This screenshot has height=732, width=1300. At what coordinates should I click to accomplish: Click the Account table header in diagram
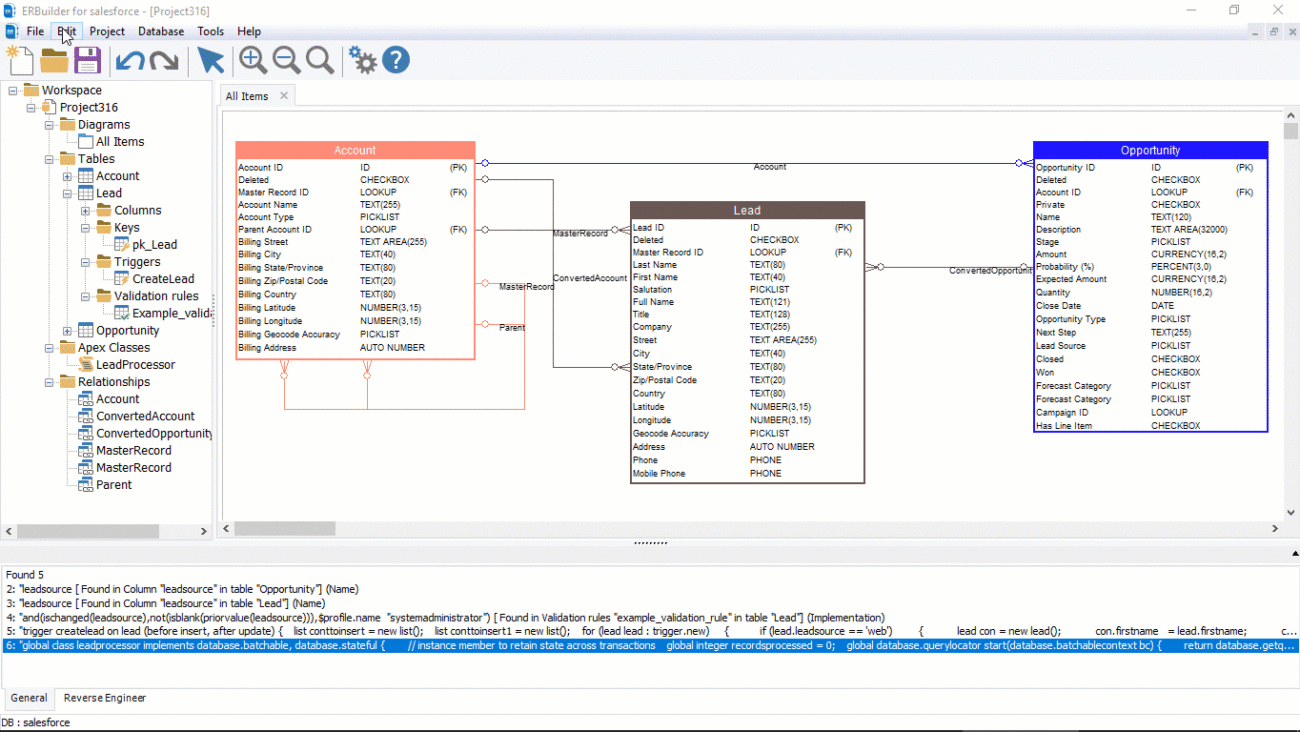click(x=355, y=150)
